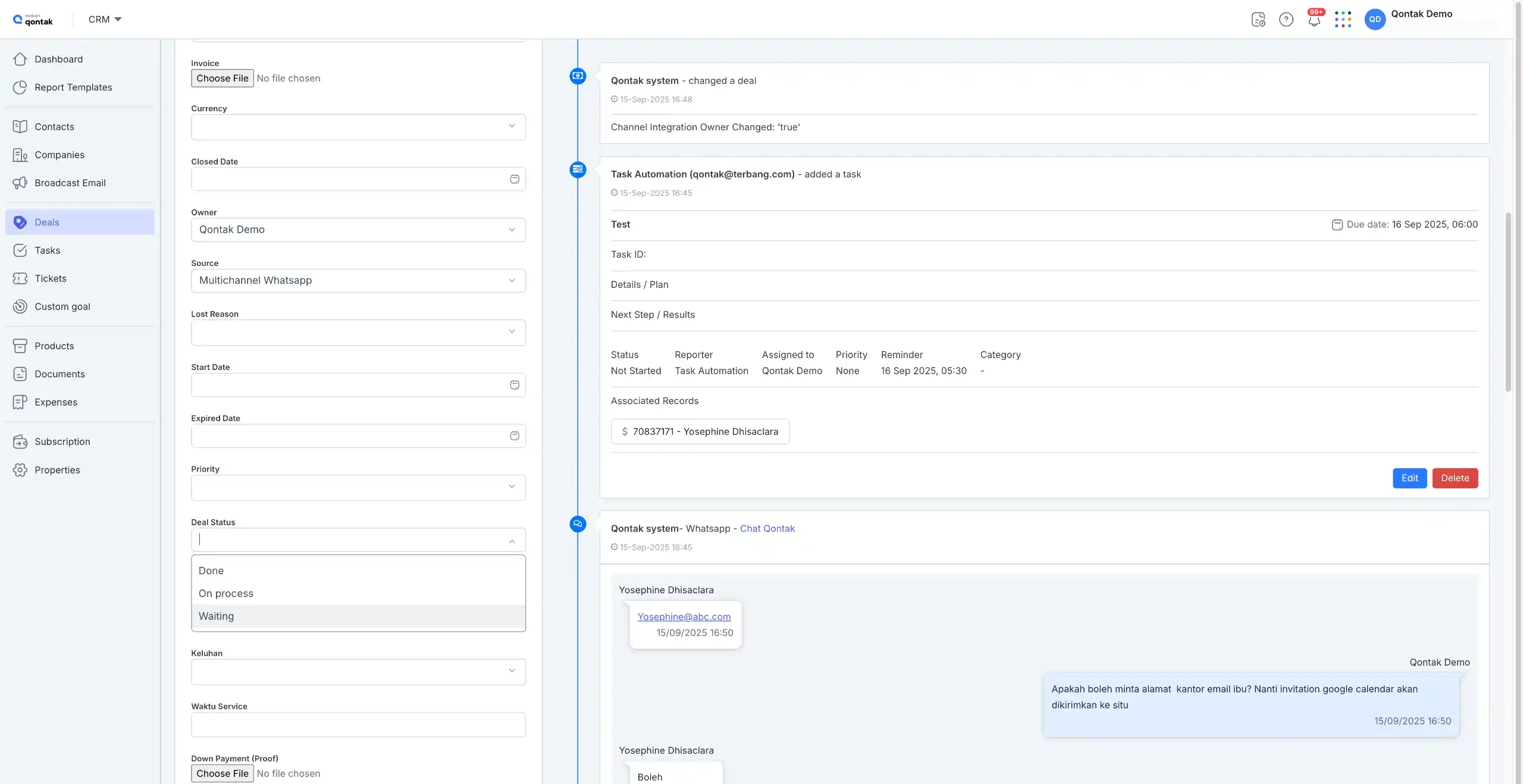
Task: Click Edit on the Test task
Action: pos(1409,478)
